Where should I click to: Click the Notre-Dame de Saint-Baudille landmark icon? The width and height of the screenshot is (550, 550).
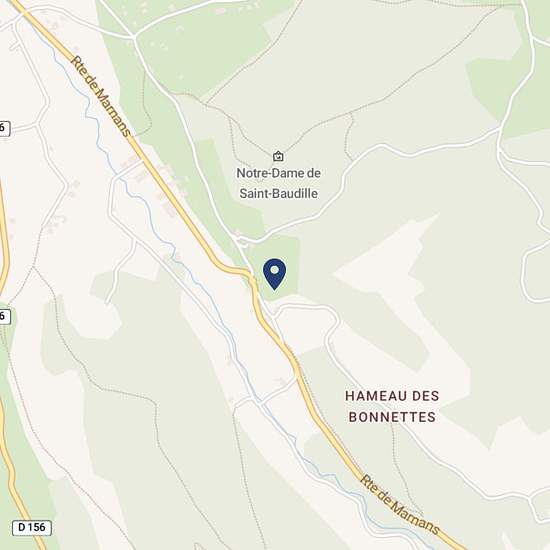(279, 156)
